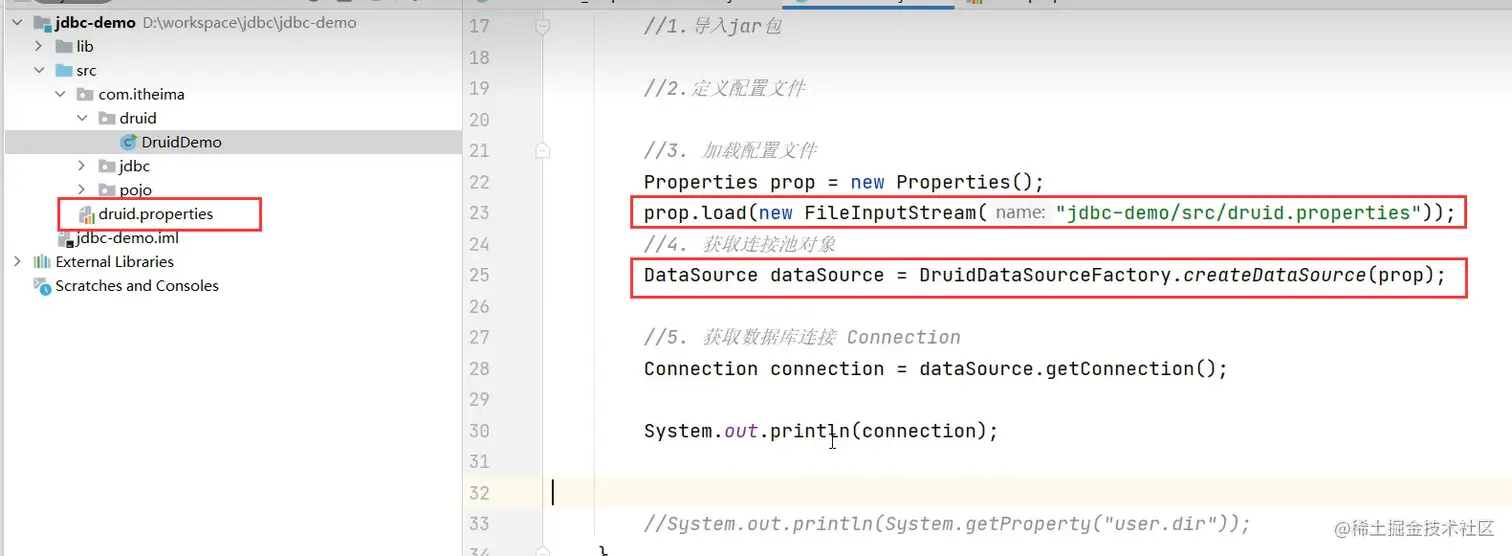Screen dimensions: 1512x556
Task: Click project path D:\workspace\jdbc\jdbc-demo
Action: (250, 22)
